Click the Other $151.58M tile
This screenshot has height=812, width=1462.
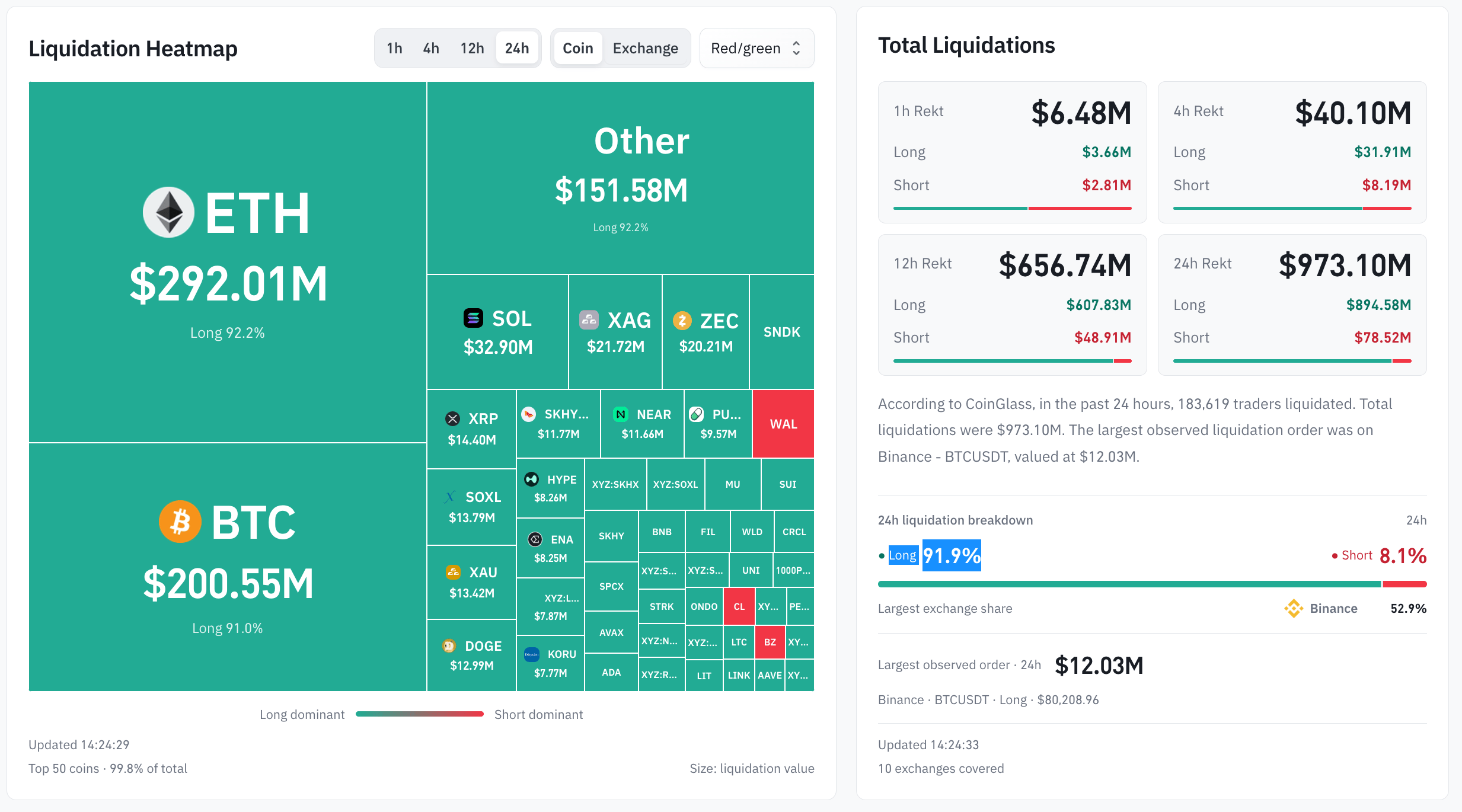click(621, 178)
